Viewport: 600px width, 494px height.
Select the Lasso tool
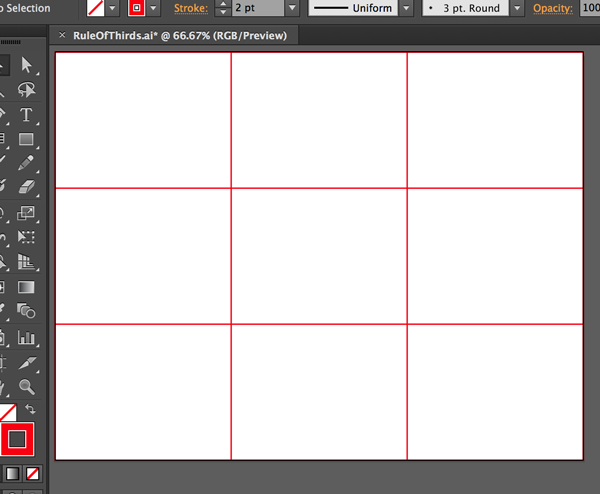coord(26,90)
